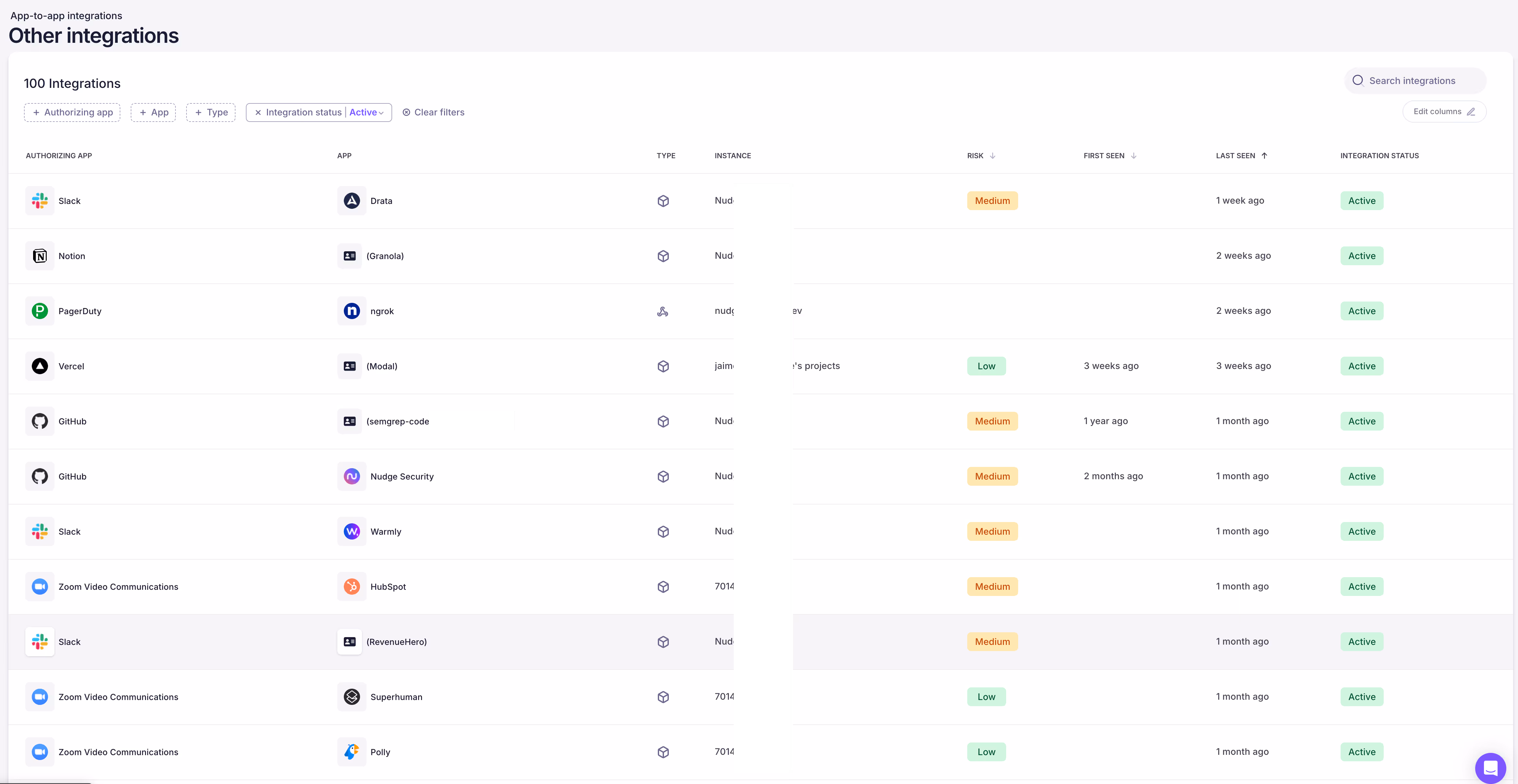Click the Superhuman app icon
1518x784 pixels.
click(x=352, y=697)
